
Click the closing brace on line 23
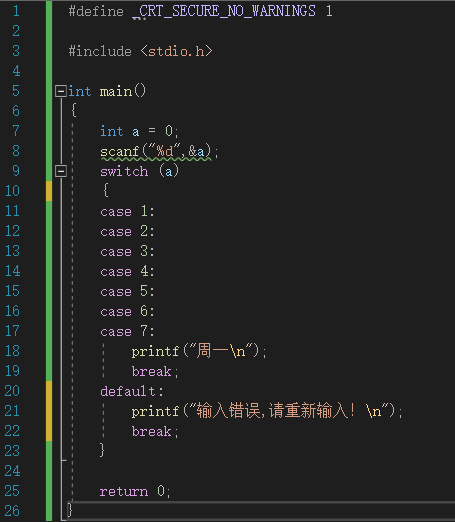coord(102,450)
